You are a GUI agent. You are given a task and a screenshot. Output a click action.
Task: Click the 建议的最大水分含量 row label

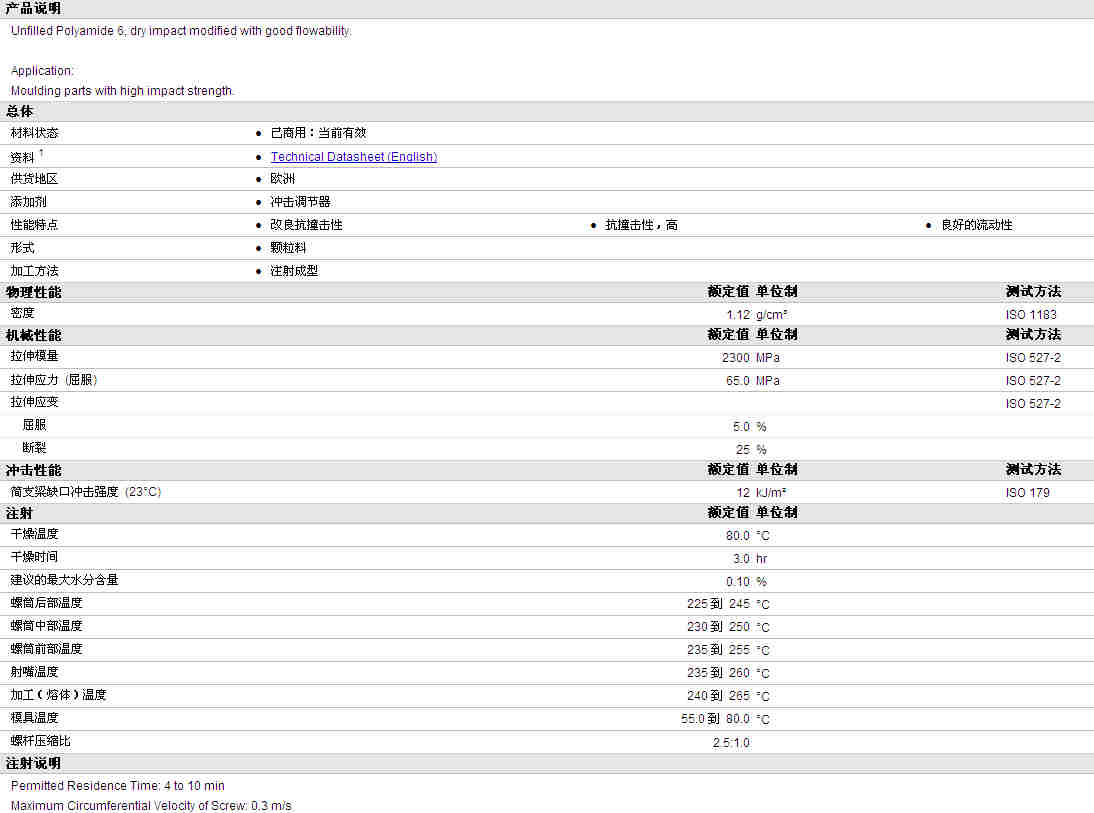(x=64, y=580)
